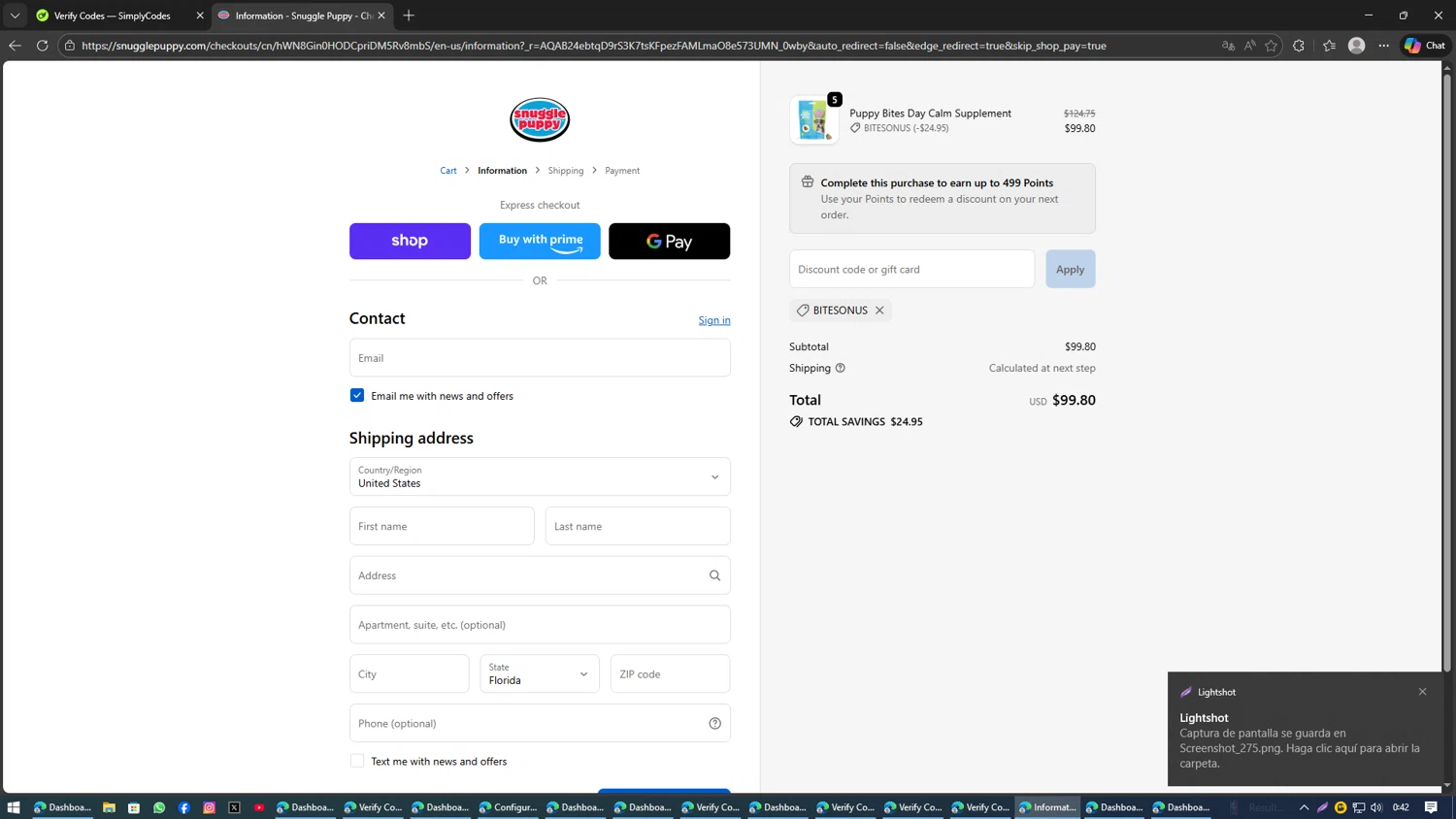Click the Snuggle Puppy logo

(540, 119)
